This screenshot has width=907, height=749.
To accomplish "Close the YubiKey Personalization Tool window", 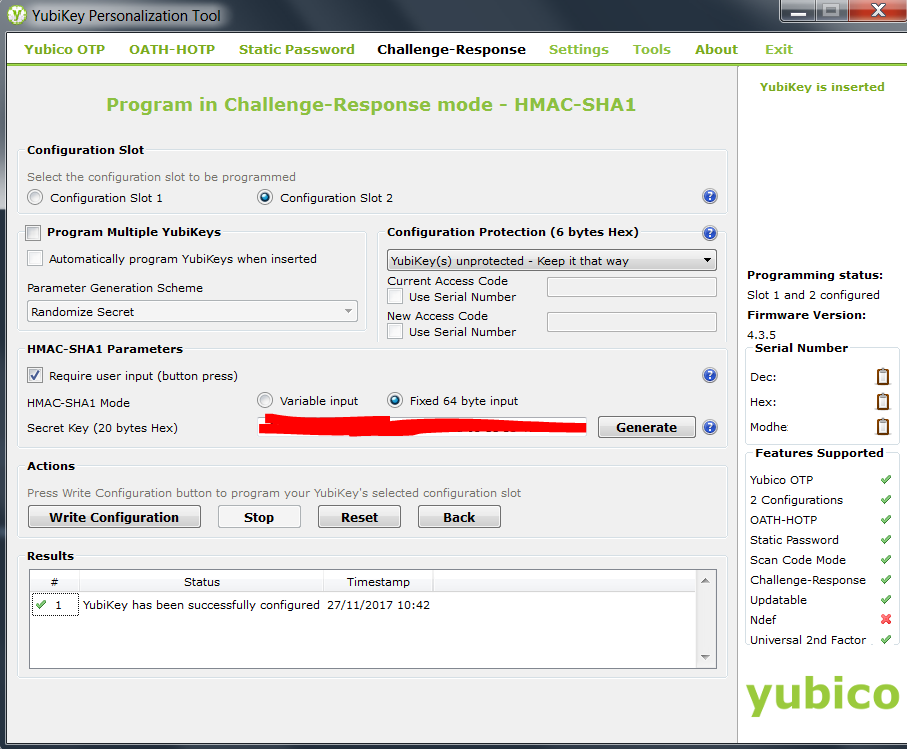I will 878,12.
